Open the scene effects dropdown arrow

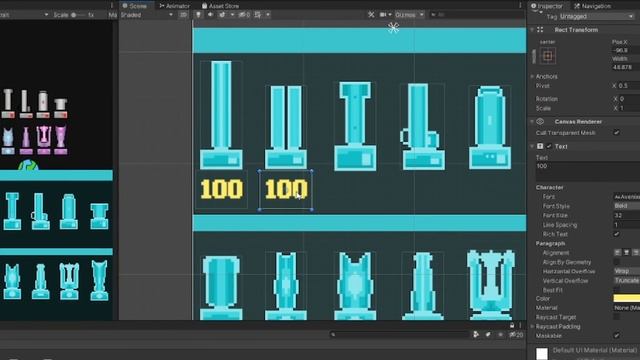232,15
